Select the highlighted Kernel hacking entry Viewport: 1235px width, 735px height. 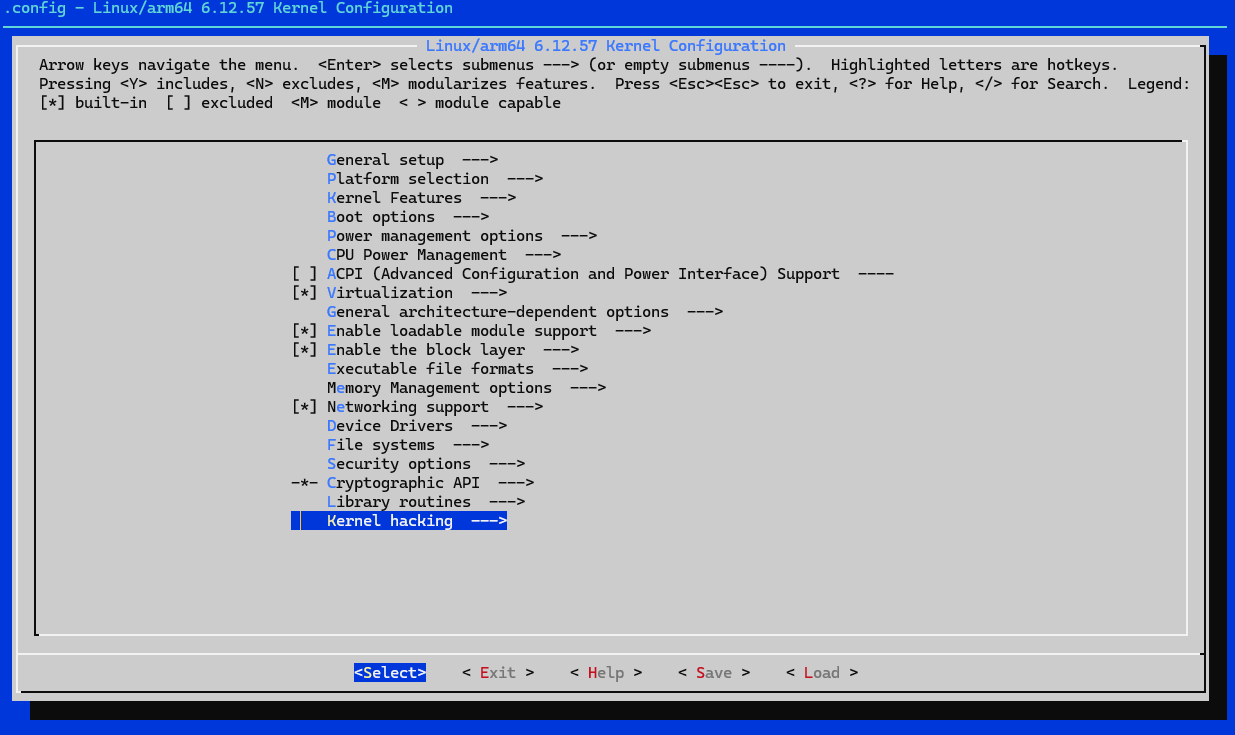click(399, 521)
